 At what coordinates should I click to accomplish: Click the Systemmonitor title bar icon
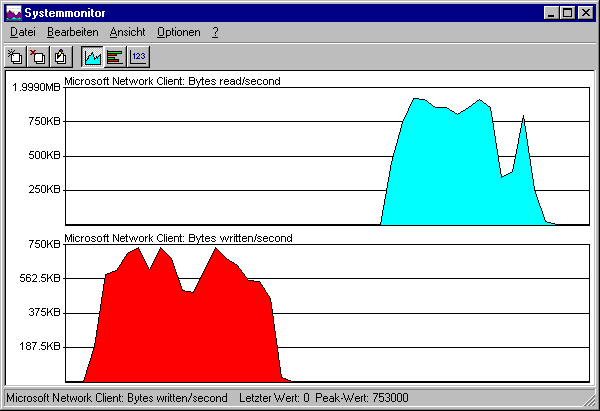[x=14, y=13]
